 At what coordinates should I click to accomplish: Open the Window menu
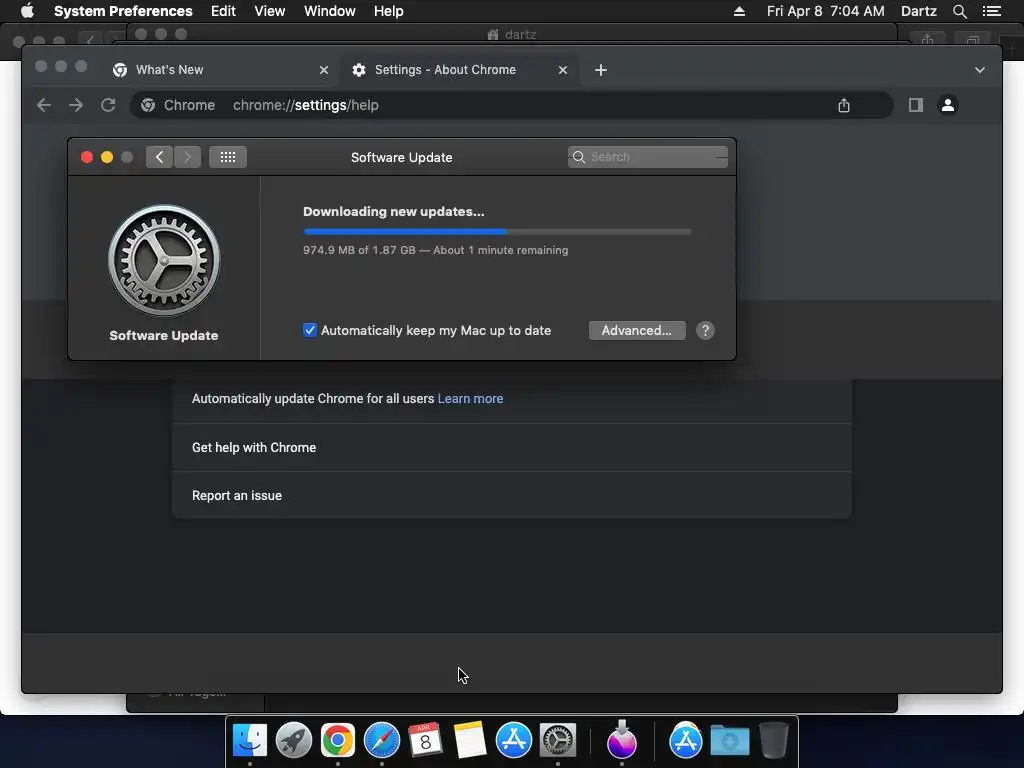329,11
